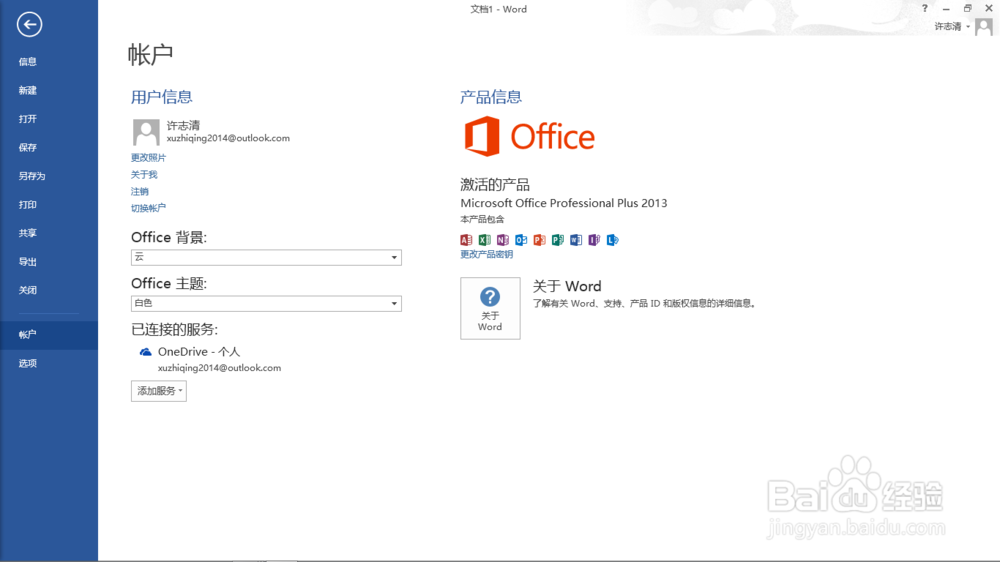1000x562 pixels.
Task: Click the OneDrive cloud icon
Action: (x=145, y=352)
